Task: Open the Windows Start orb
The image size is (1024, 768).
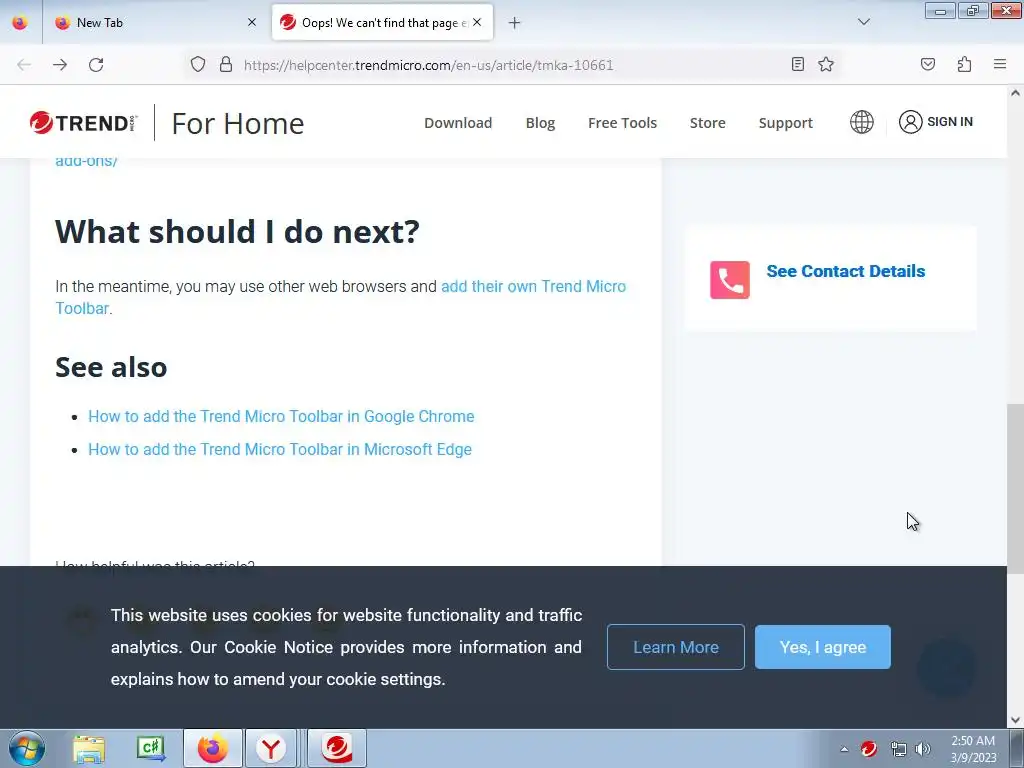Action: [26, 748]
